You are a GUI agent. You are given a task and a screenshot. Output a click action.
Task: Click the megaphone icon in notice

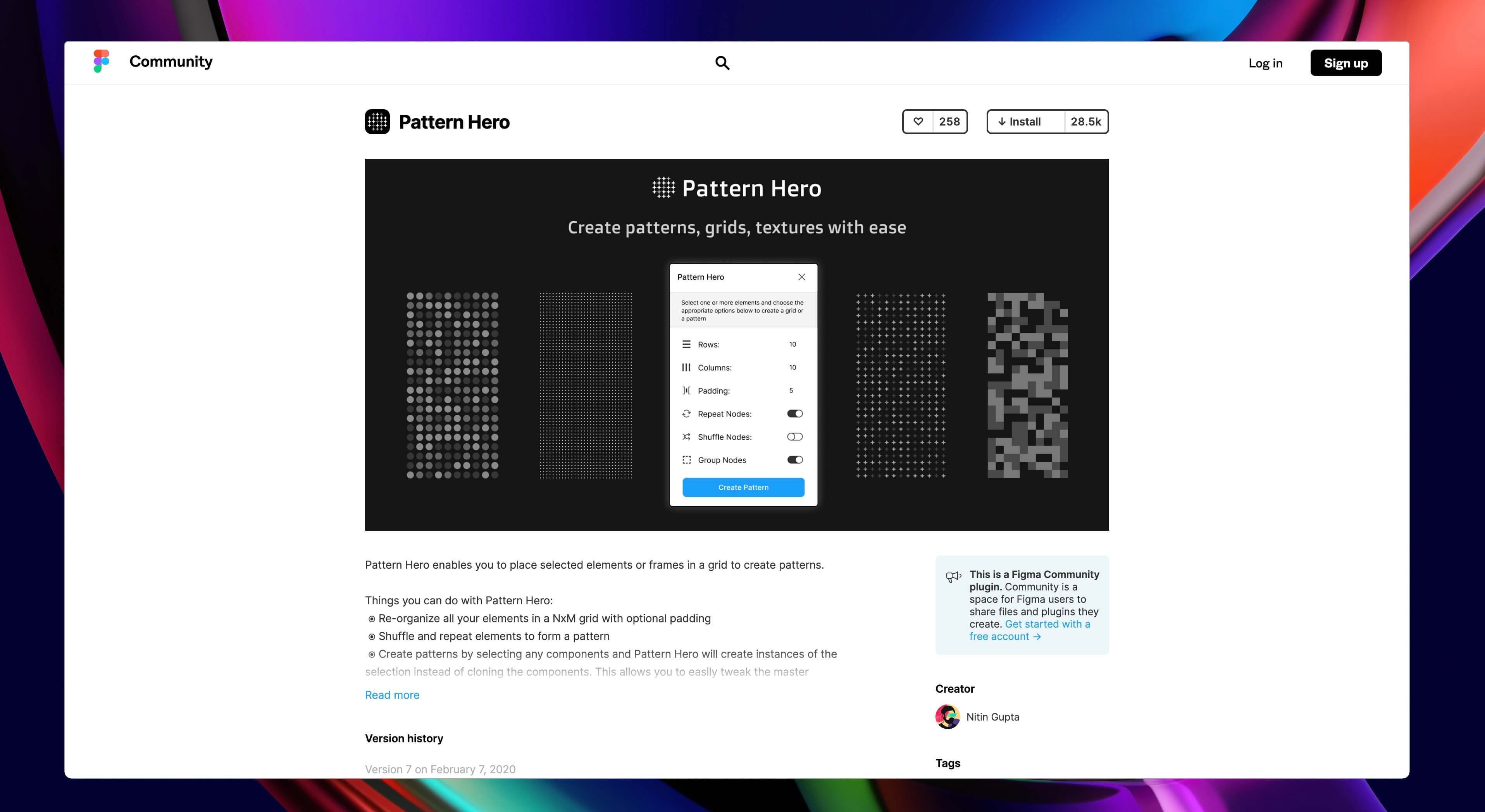pyautogui.click(x=953, y=576)
